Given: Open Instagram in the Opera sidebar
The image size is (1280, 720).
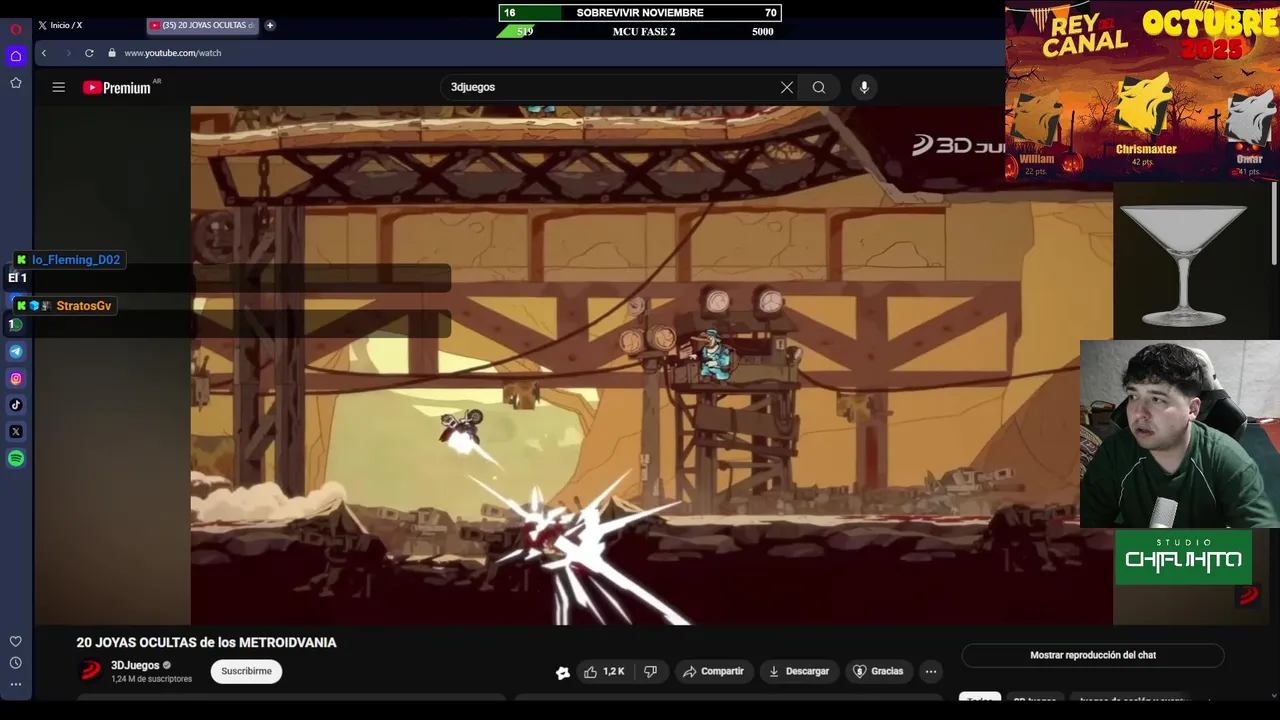Looking at the screenshot, I should [16, 378].
